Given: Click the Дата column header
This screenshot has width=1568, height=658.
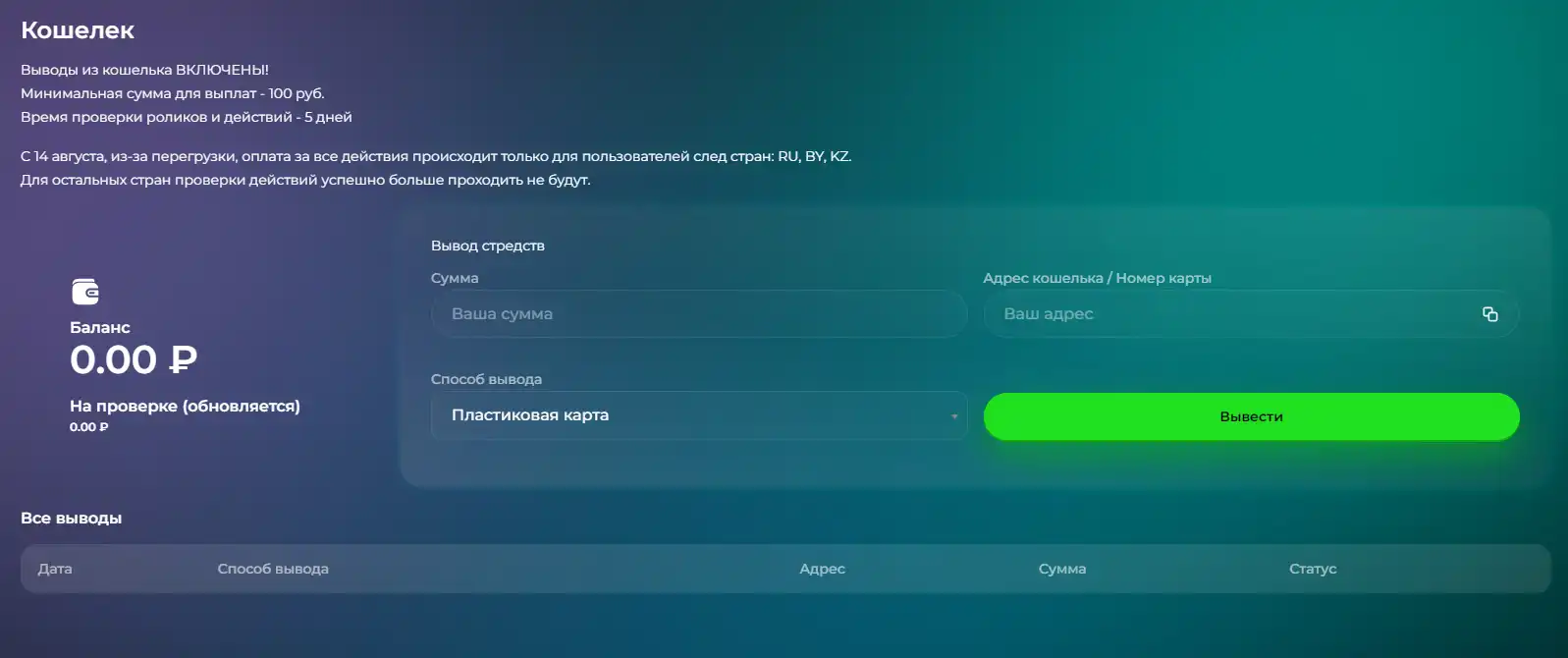Looking at the screenshot, I should coord(55,569).
